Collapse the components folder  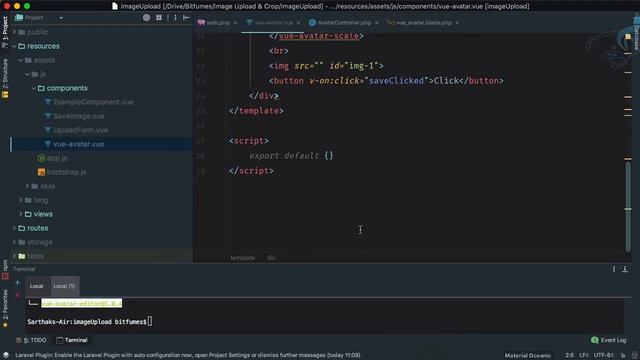pyautogui.click(x=34, y=88)
